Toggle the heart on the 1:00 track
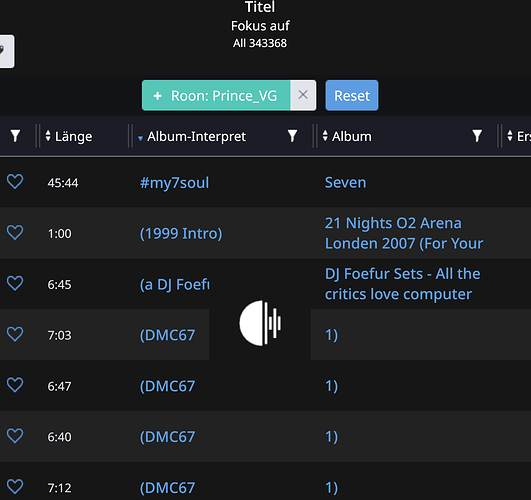 click(15, 232)
